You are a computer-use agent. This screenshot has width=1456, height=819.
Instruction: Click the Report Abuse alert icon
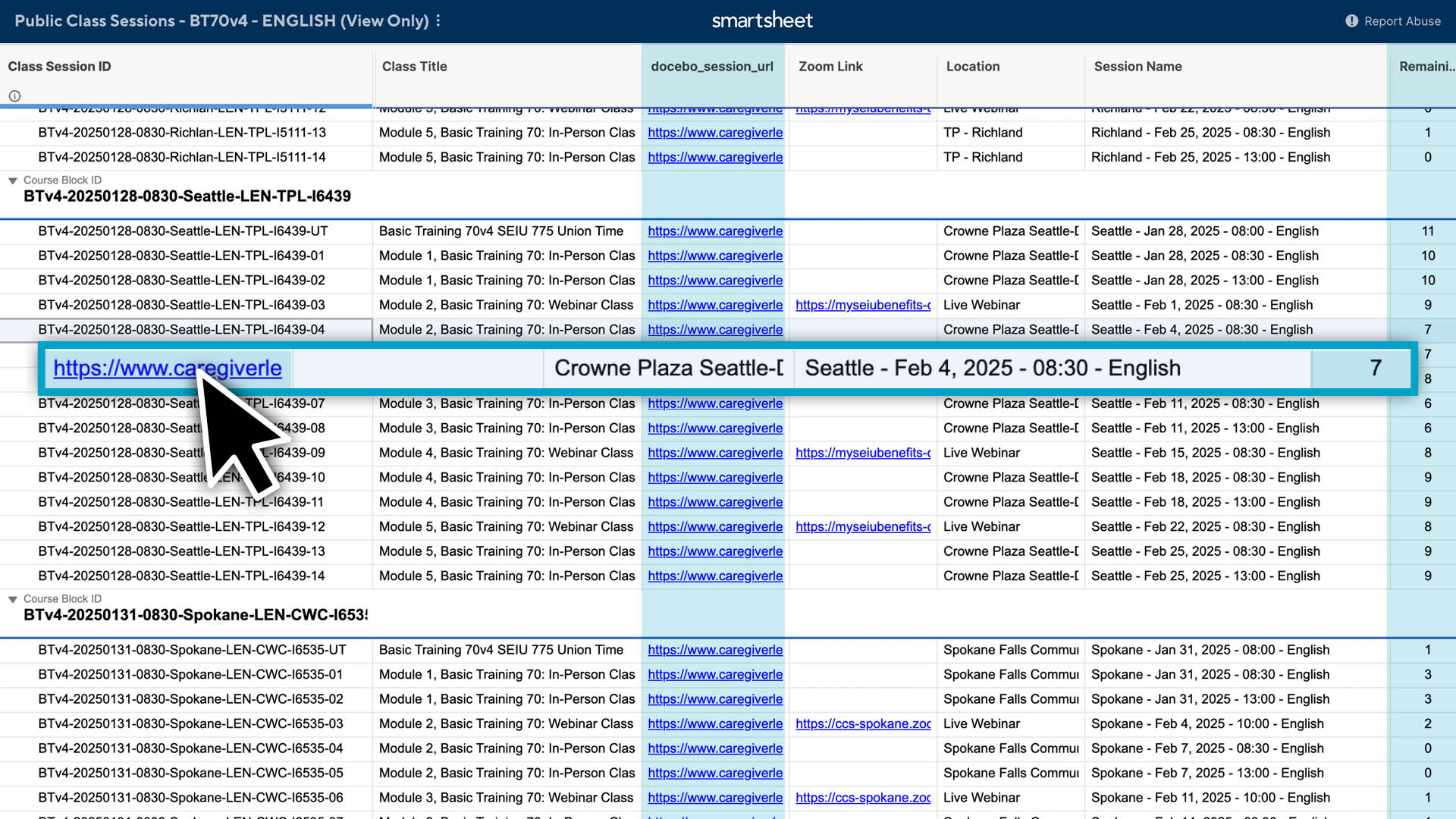click(1351, 21)
